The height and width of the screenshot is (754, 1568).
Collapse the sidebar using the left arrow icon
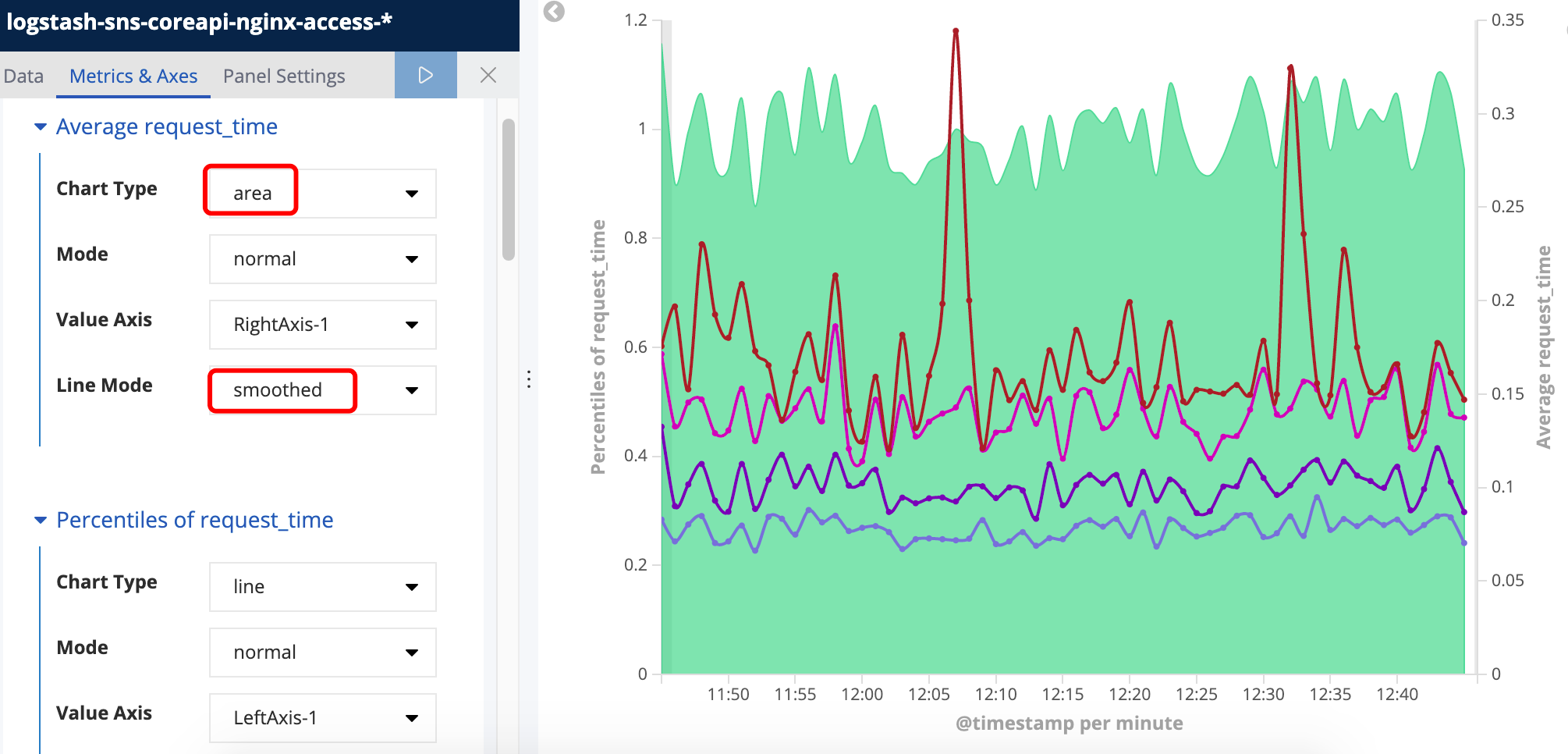point(554,11)
